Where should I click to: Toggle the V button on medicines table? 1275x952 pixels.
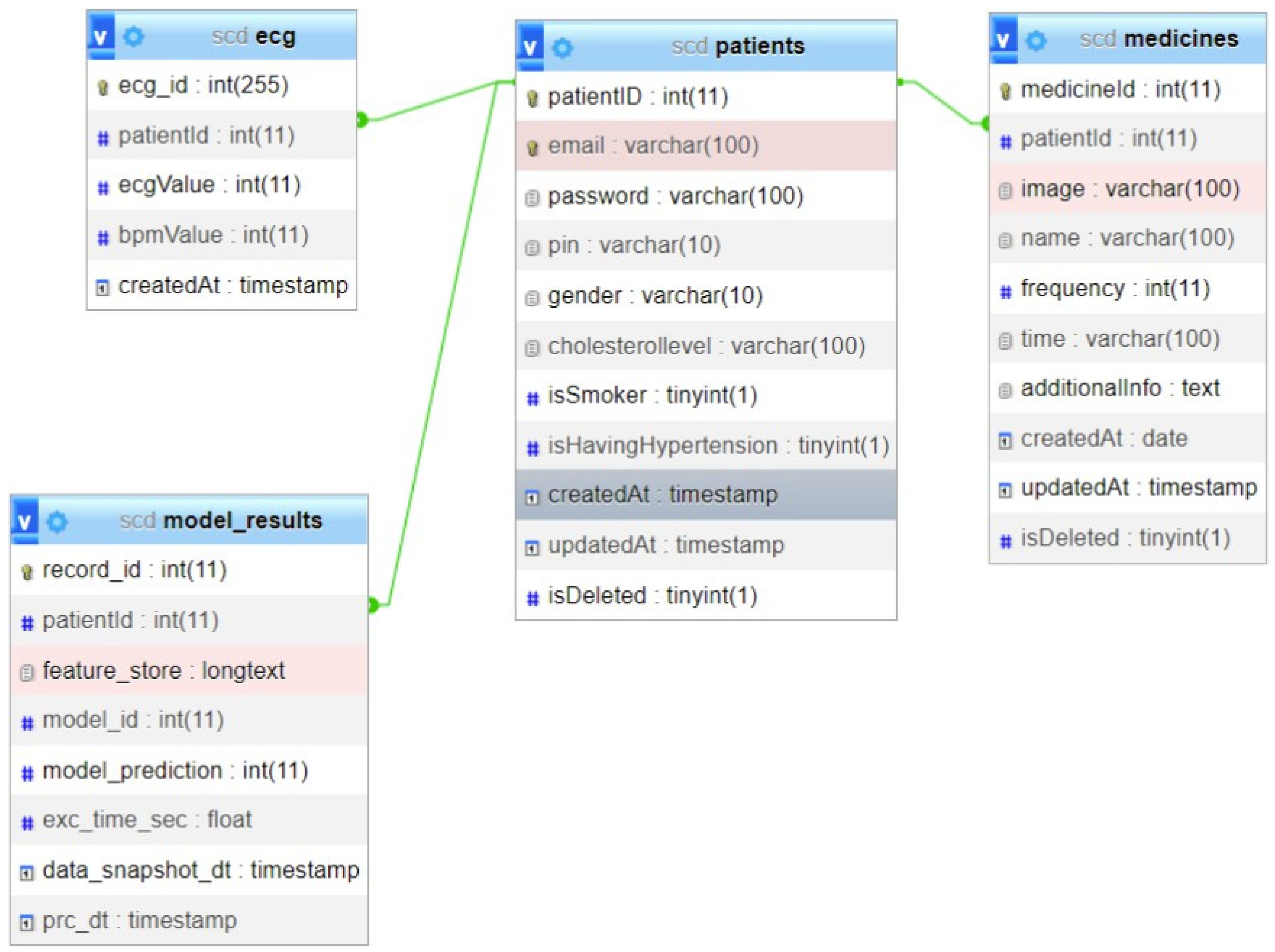(x=1003, y=40)
